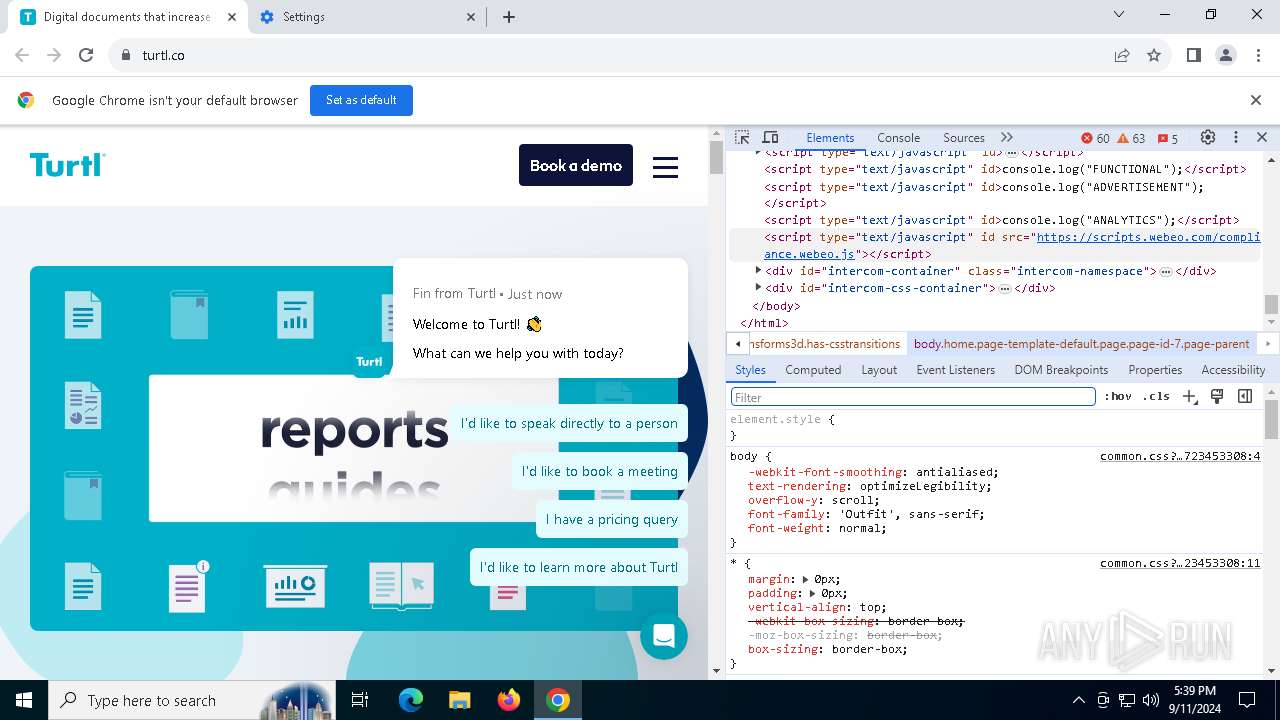This screenshot has width=1280, height=720.
Task: Open File Explorer from the taskbar
Action: tap(460, 700)
